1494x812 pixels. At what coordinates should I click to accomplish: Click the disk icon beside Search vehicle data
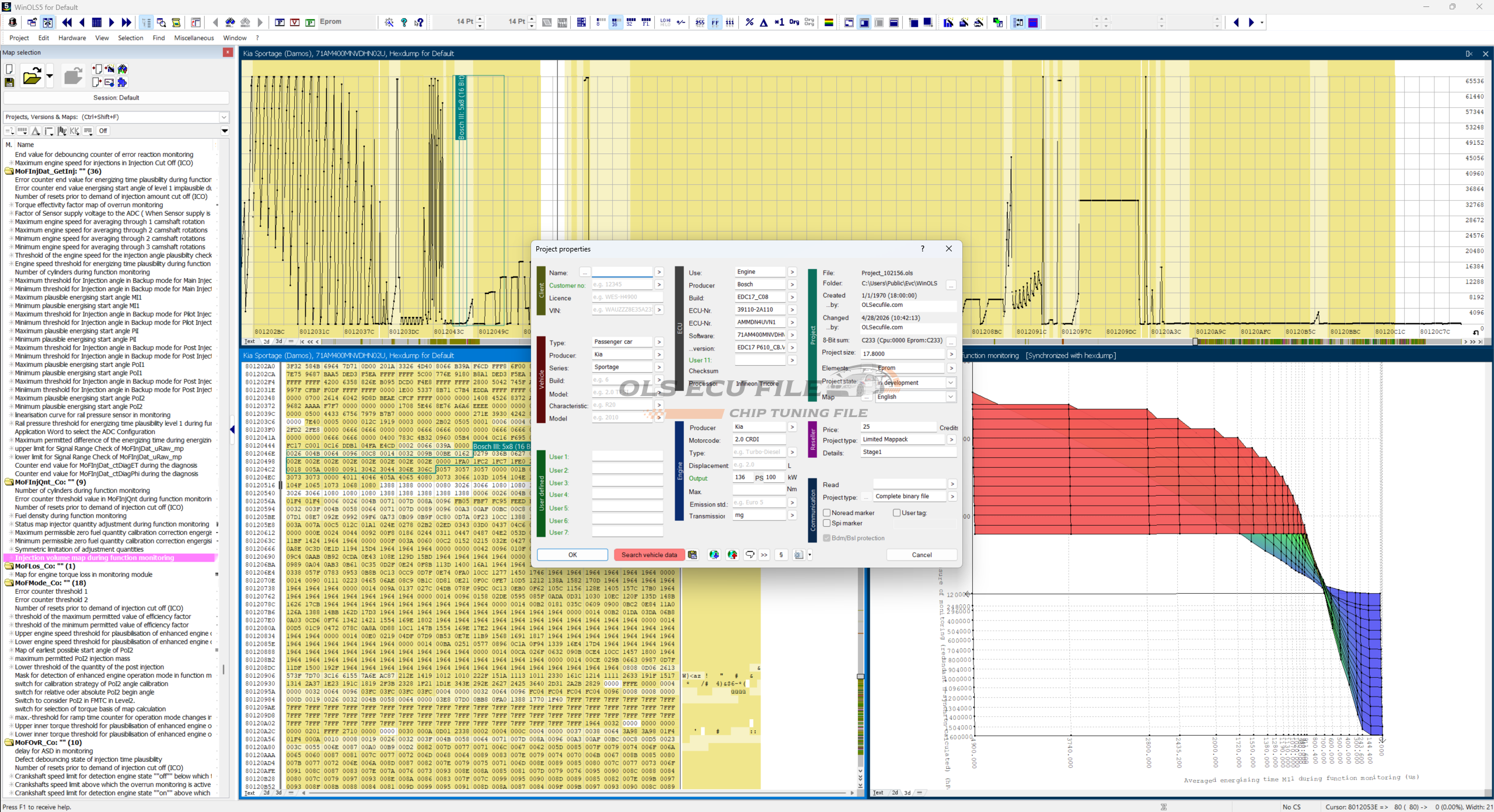pyautogui.click(x=693, y=555)
